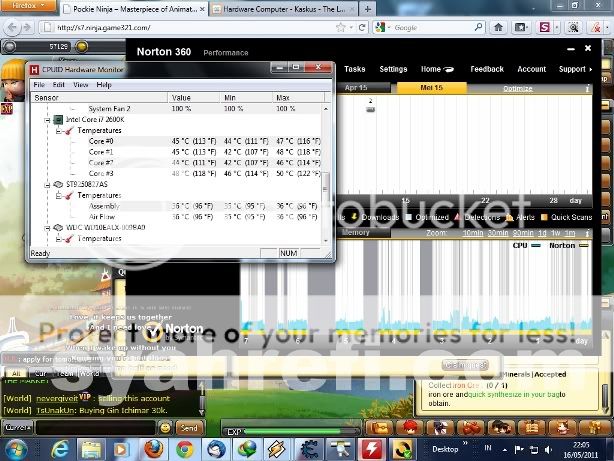Switch to the Apr 15 performance tab
614x461 pixels.
363,88
